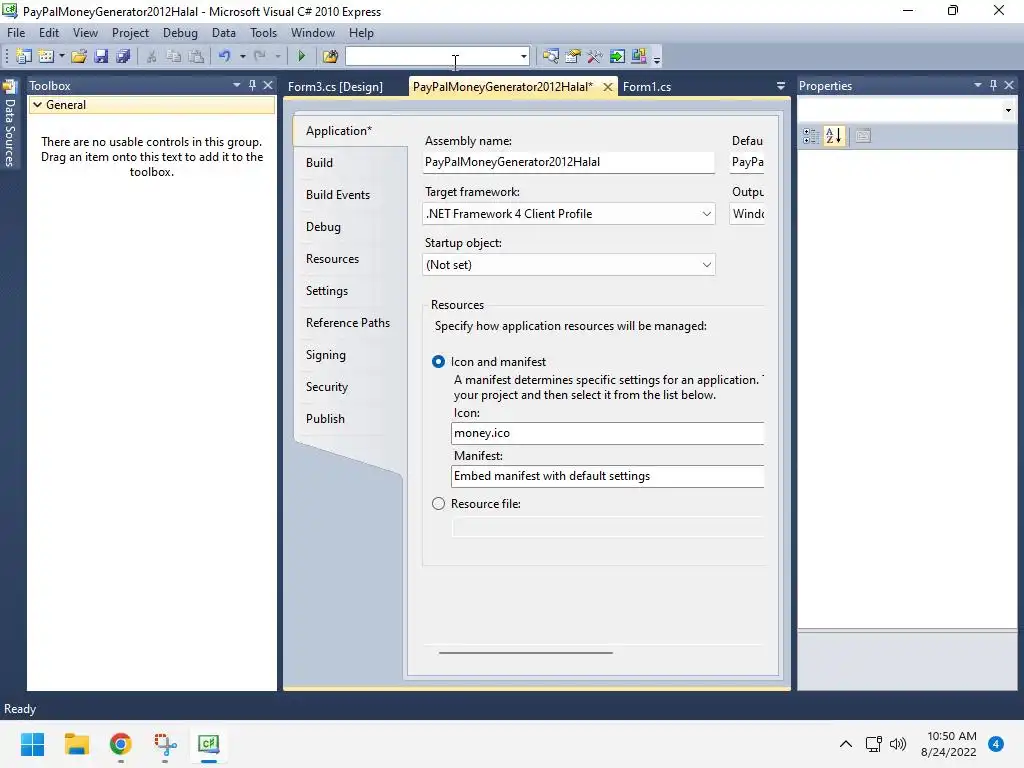
Task: Switch to Form1.cs tab
Action: 647,87
